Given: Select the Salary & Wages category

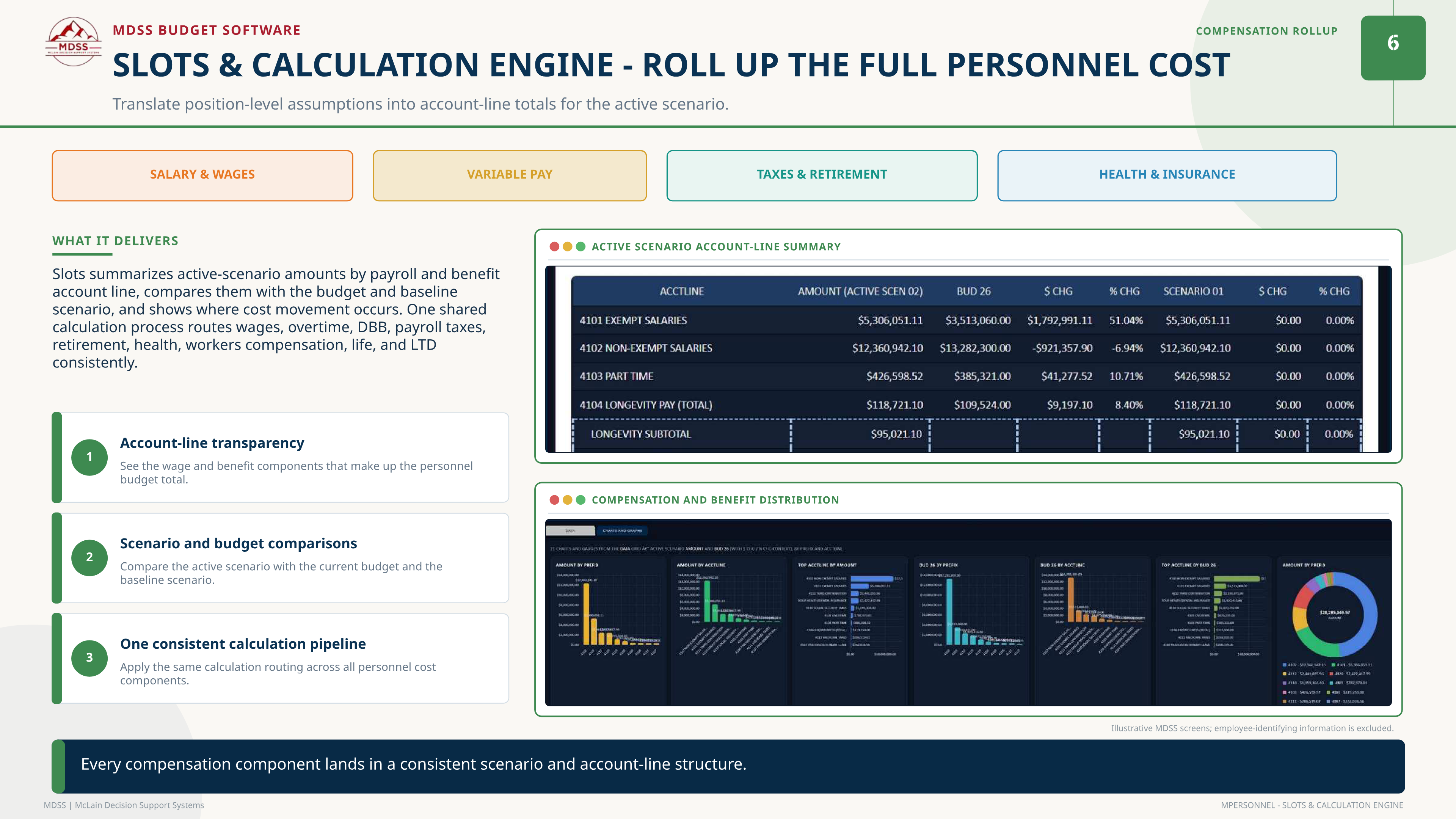Looking at the screenshot, I should pyautogui.click(x=202, y=175).
